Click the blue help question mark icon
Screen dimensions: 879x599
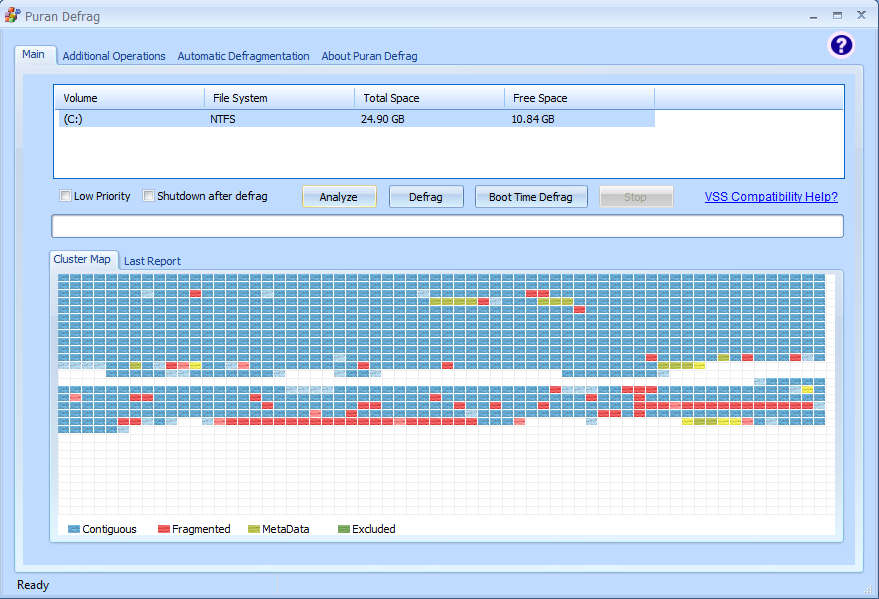841,45
